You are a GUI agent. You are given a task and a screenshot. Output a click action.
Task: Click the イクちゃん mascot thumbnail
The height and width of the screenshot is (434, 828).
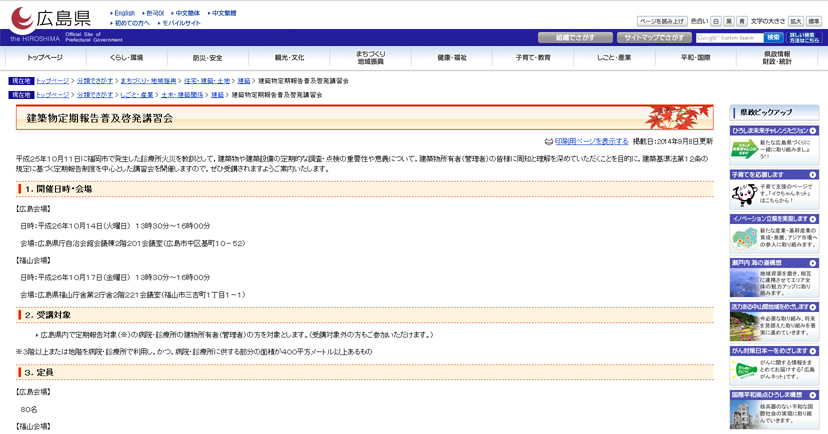[x=745, y=194]
